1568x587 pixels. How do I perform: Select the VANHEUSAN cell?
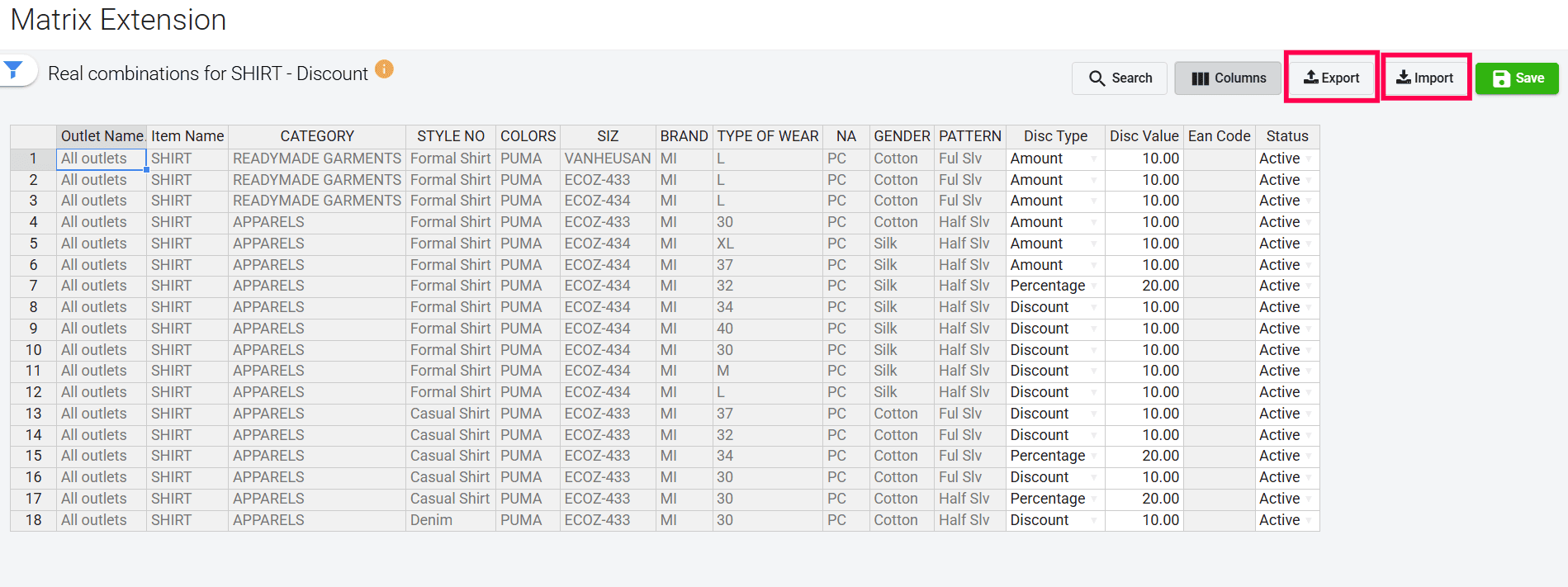[x=607, y=159]
